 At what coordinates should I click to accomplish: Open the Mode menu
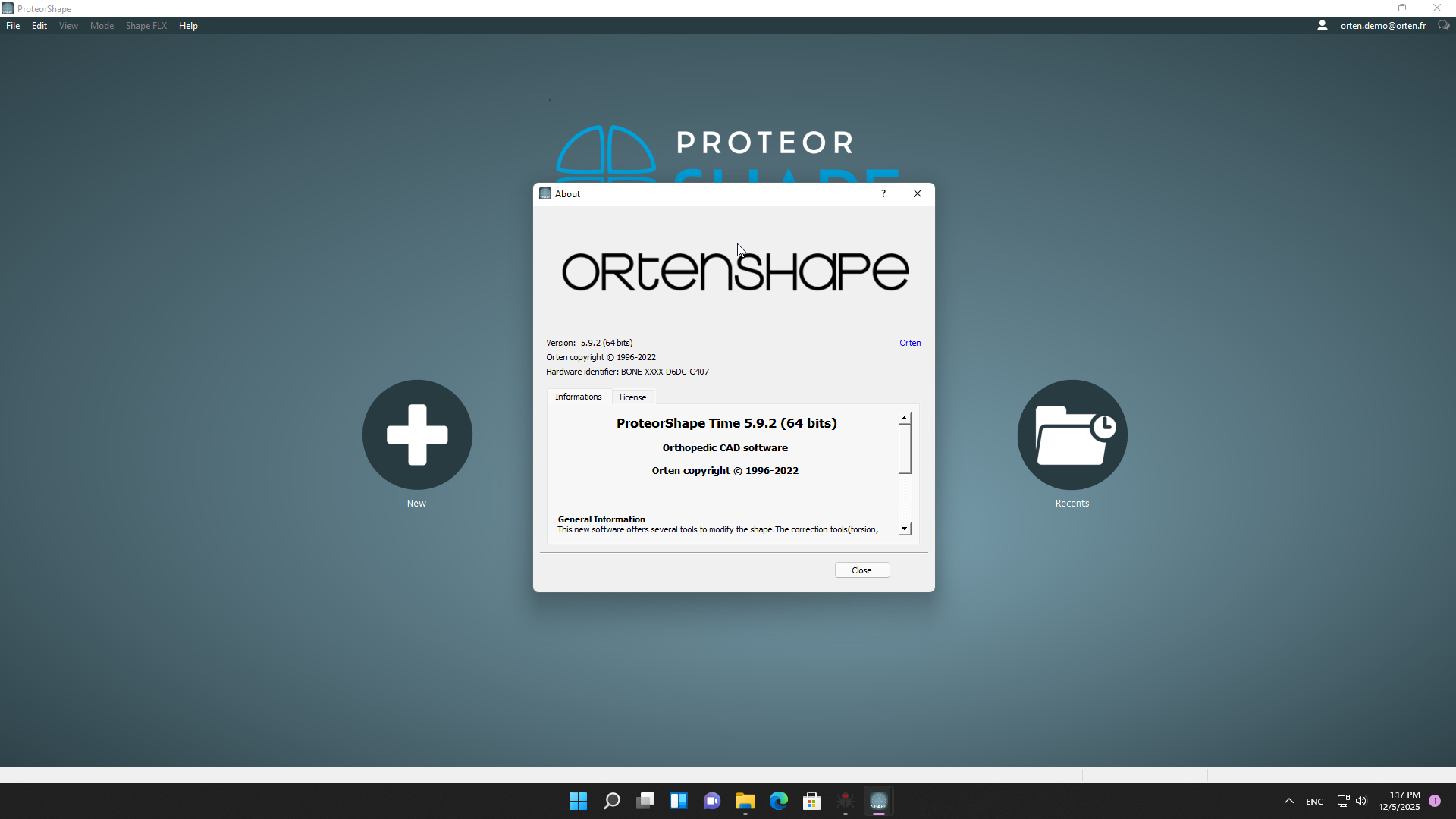point(102,26)
